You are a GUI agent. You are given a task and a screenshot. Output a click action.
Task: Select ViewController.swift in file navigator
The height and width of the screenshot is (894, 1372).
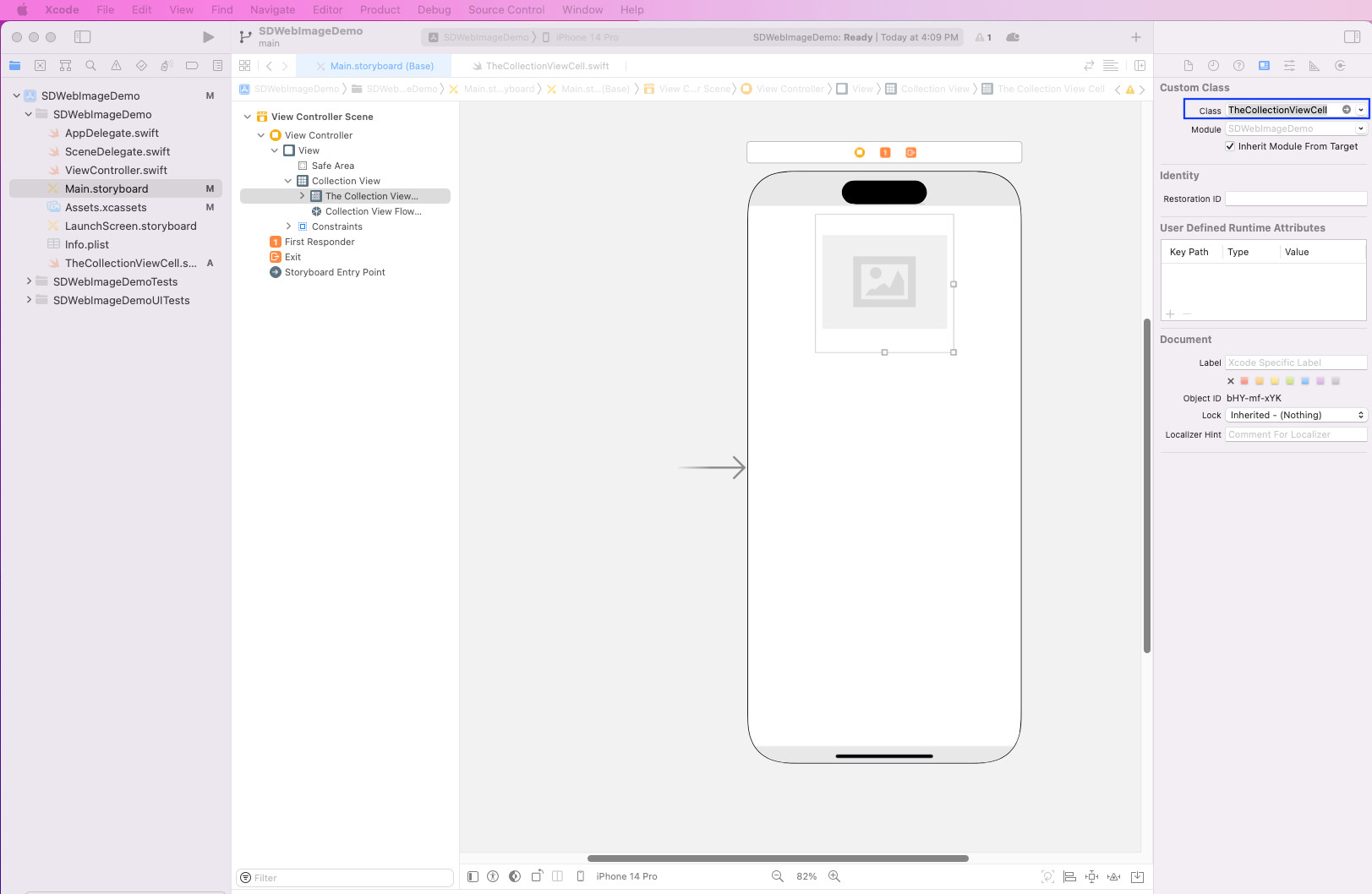tap(116, 170)
